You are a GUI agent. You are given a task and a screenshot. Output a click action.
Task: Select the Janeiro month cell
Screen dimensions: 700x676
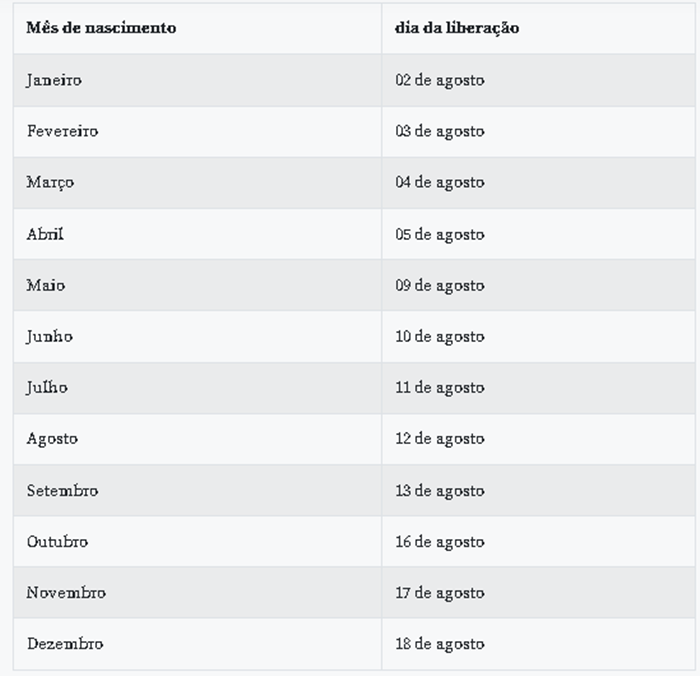tap(54, 80)
